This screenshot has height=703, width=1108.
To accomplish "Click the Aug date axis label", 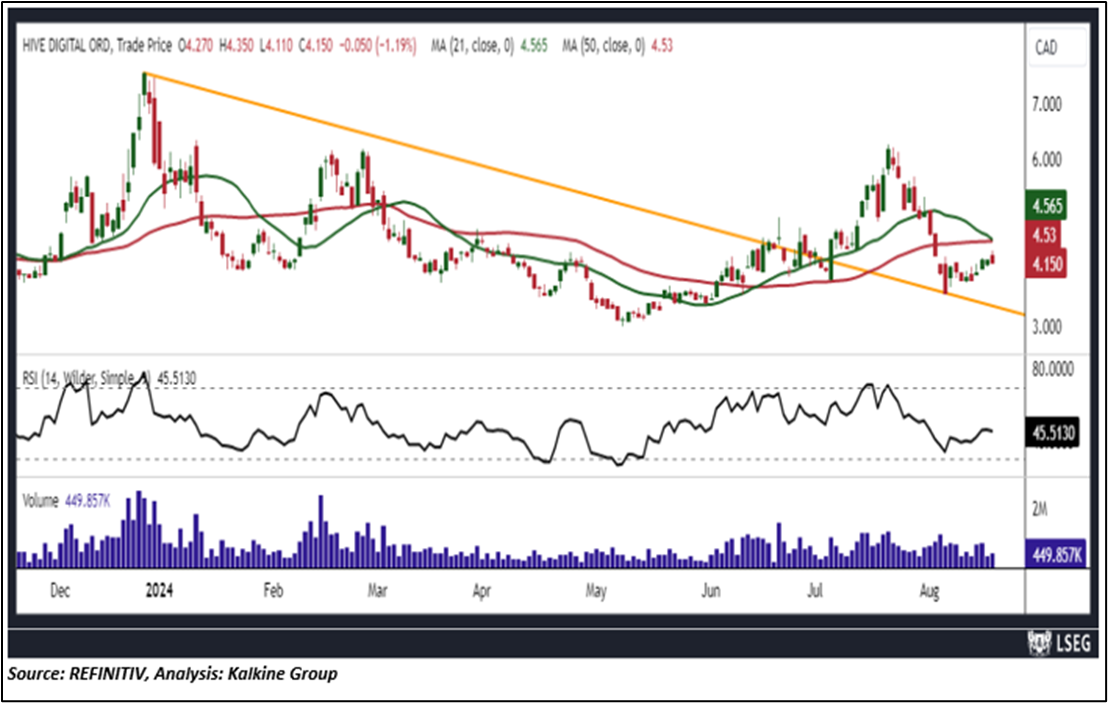I will [x=929, y=590].
